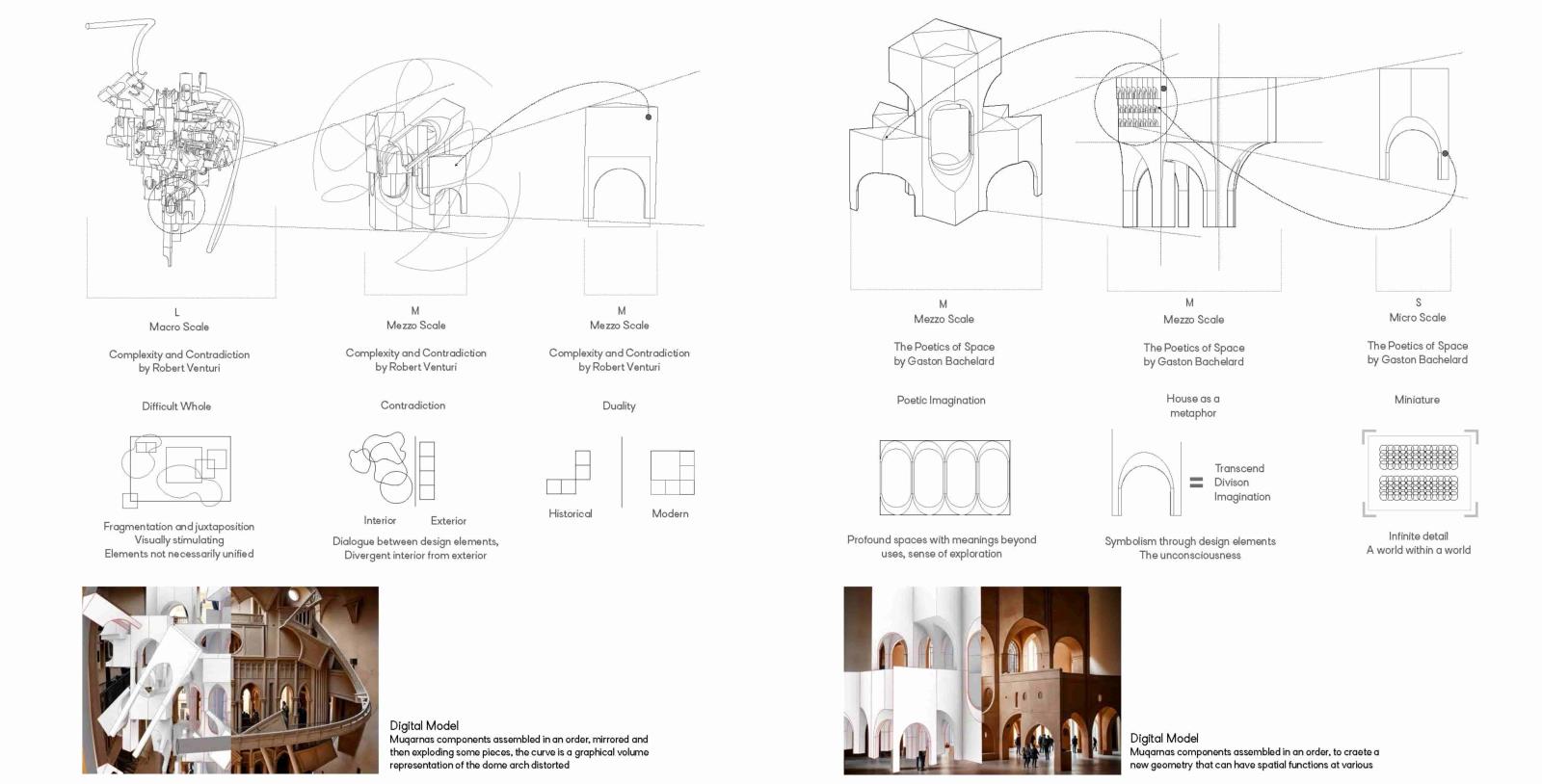Click the right "Digital Model" heading
1542x784 pixels.
coord(1164,738)
